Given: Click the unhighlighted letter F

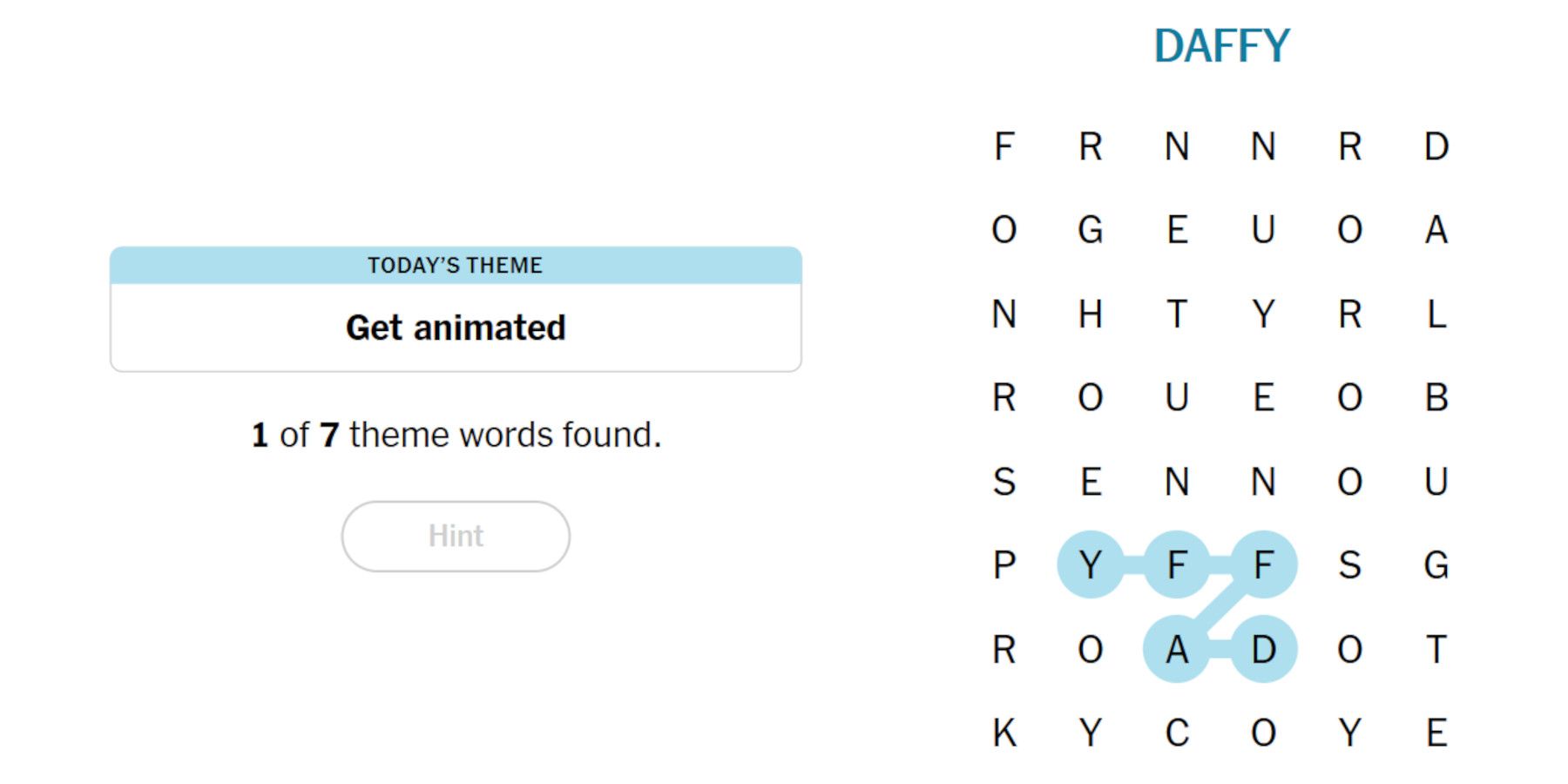Looking at the screenshot, I should coord(1004,146).
